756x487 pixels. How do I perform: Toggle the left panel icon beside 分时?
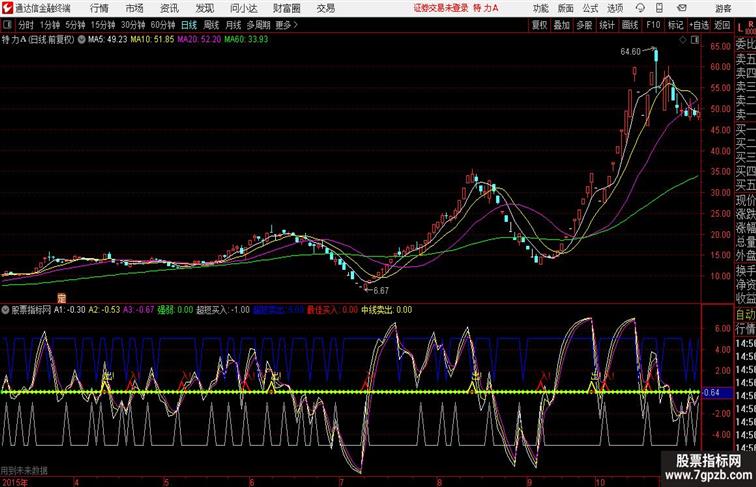tap(7, 25)
